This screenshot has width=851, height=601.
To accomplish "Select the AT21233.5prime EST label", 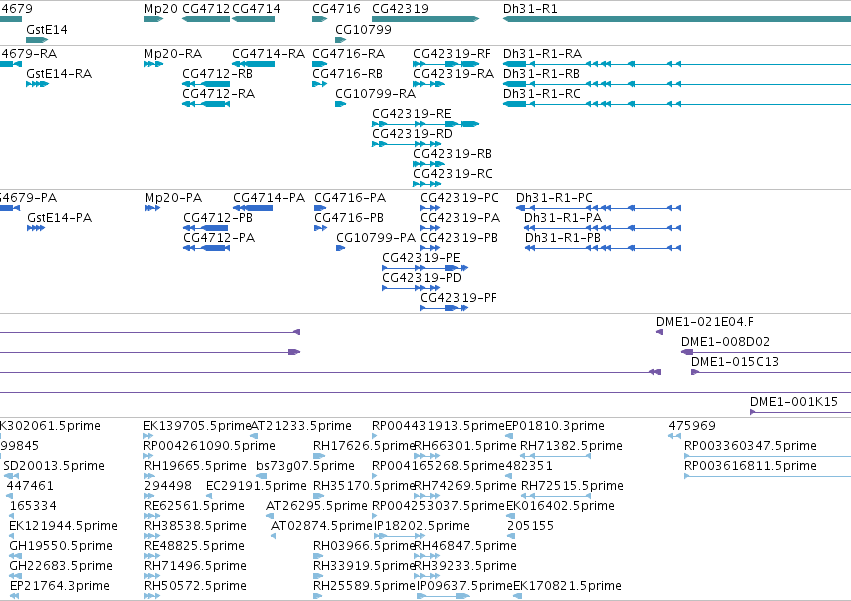I will pos(301,426).
